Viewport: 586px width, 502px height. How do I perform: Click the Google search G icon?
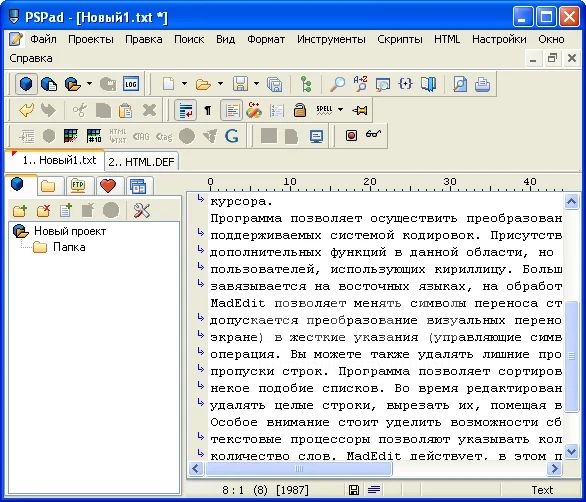click(232, 136)
